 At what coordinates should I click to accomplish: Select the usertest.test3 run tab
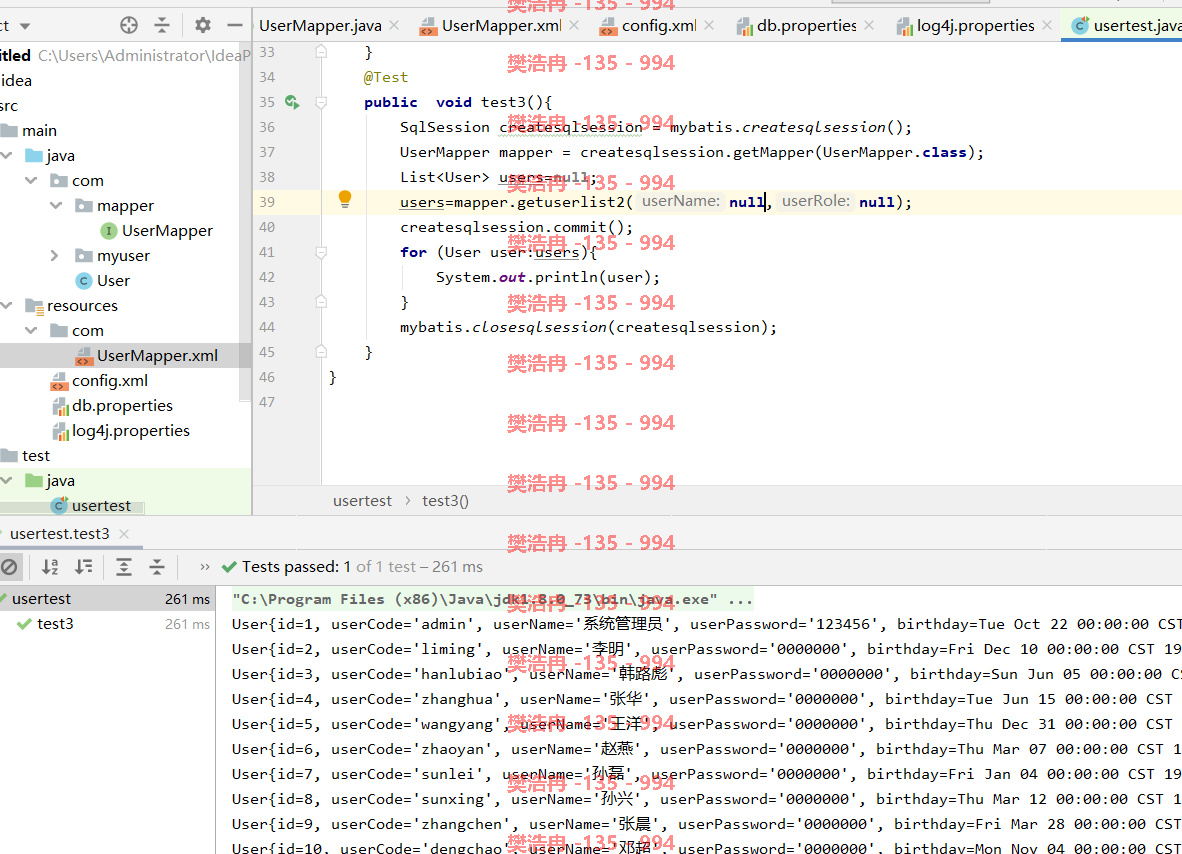coord(60,534)
